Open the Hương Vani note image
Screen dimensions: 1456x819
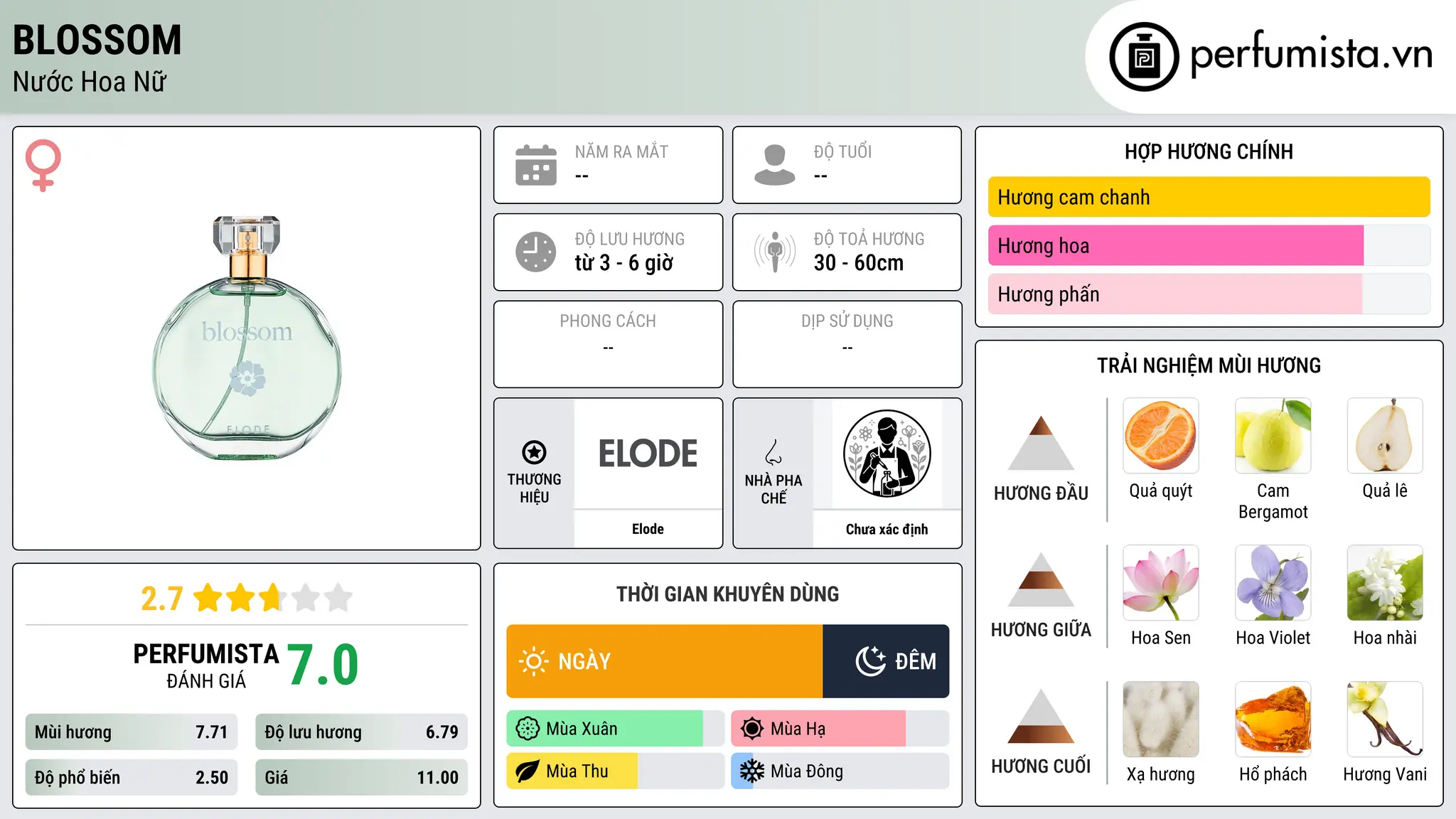pyautogui.click(x=1385, y=719)
